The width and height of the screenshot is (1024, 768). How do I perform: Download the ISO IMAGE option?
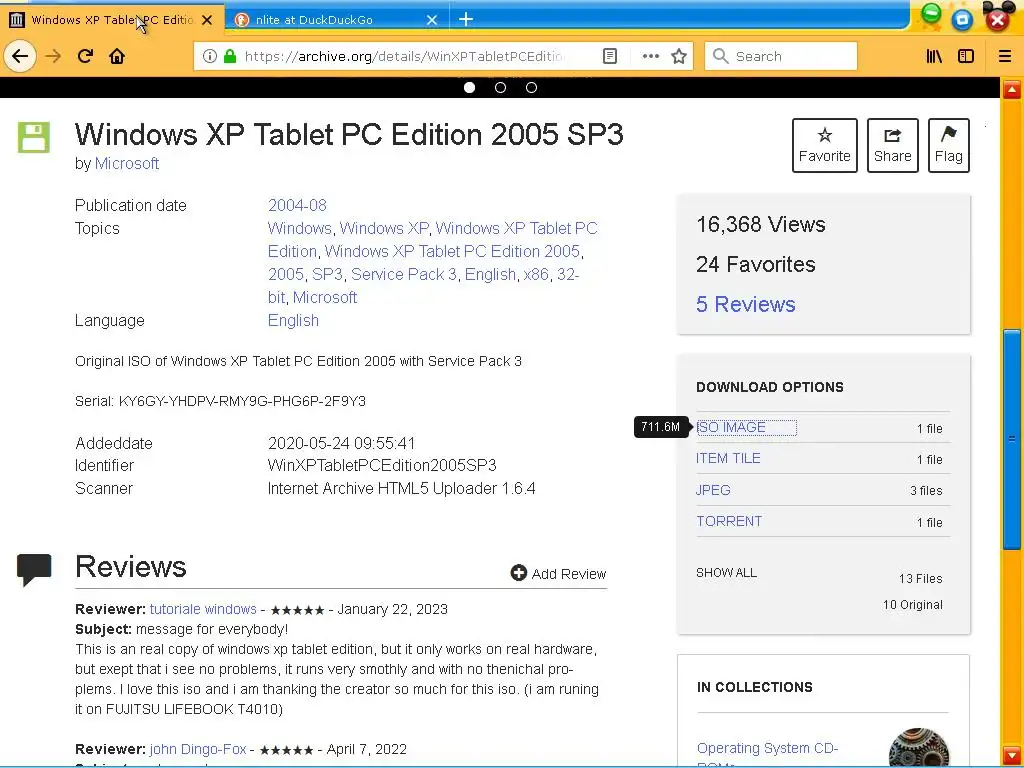click(731, 427)
